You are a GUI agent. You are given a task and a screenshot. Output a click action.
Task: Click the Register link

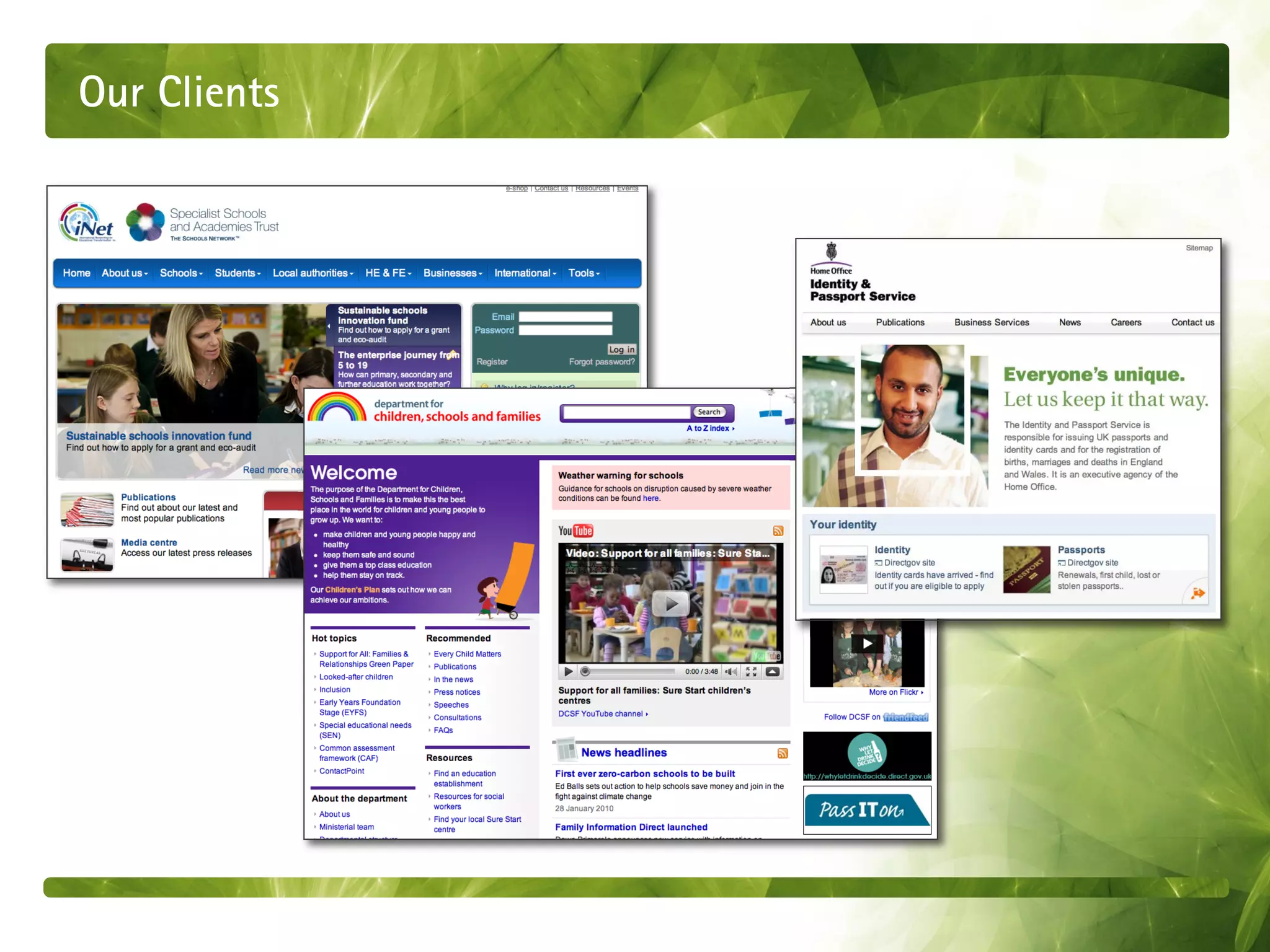492,362
